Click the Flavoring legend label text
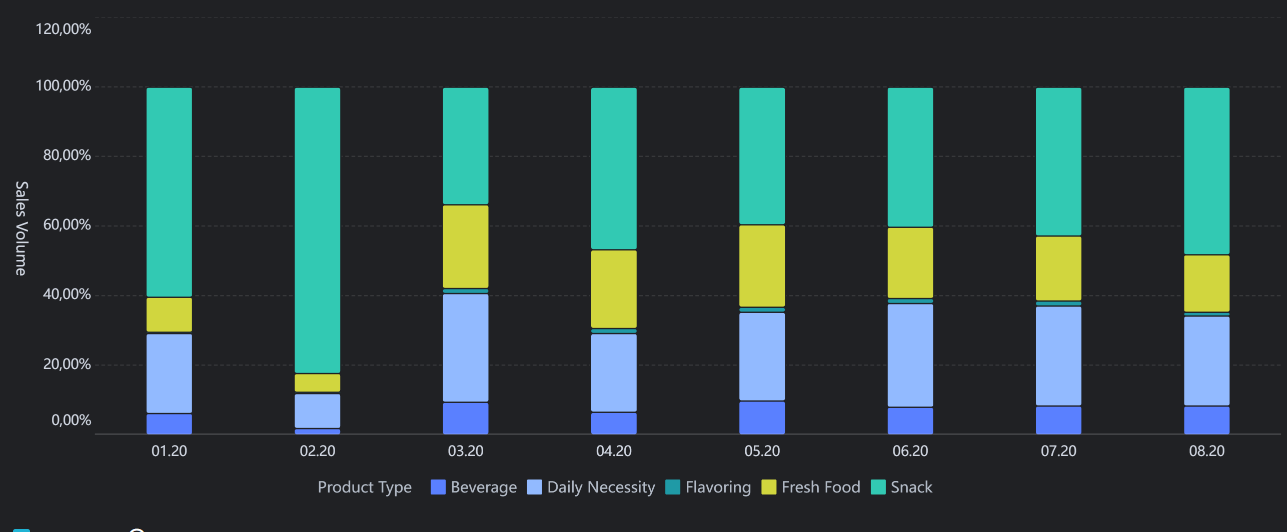 tap(718, 488)
